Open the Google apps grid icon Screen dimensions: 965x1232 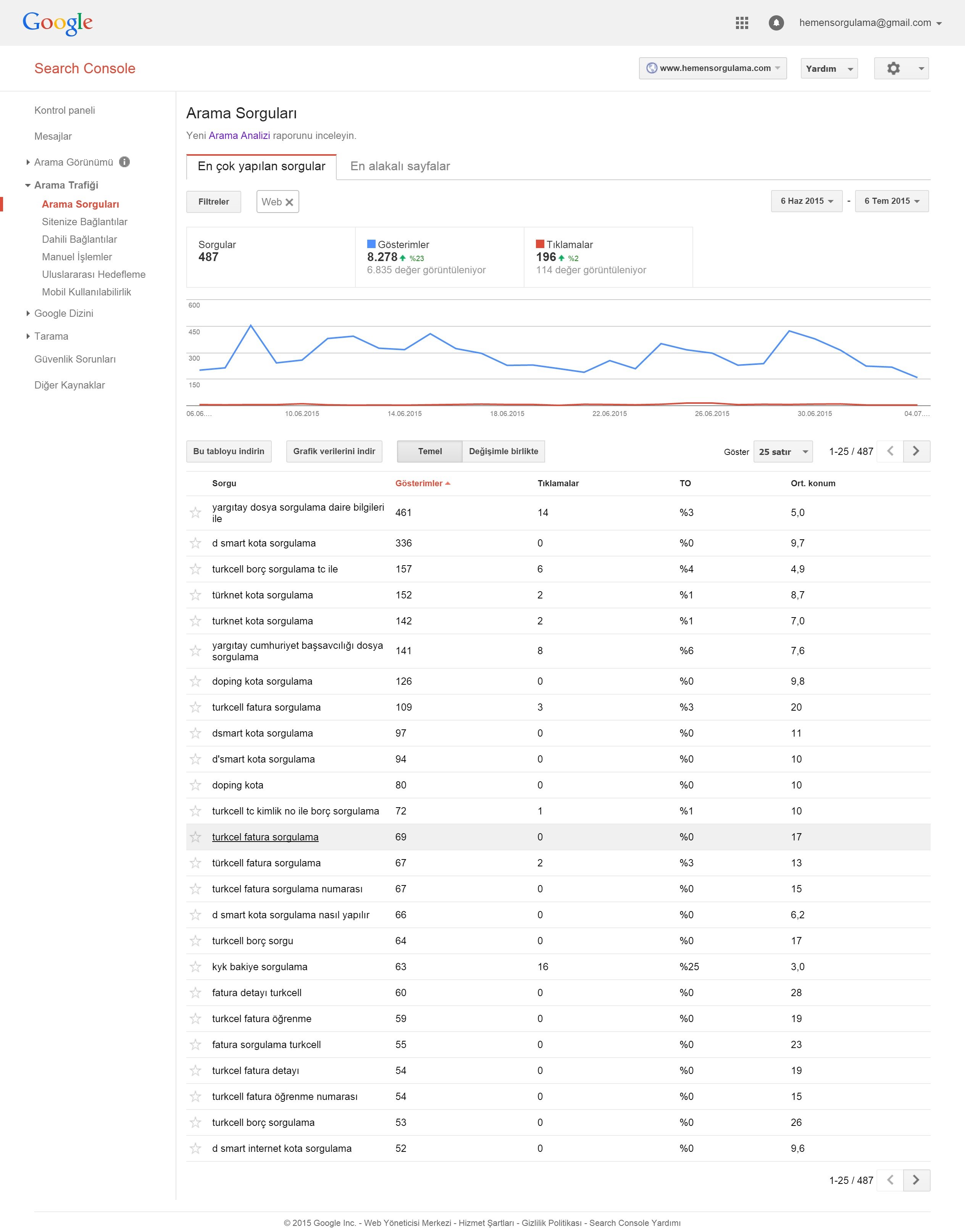[x=742, y=23]
